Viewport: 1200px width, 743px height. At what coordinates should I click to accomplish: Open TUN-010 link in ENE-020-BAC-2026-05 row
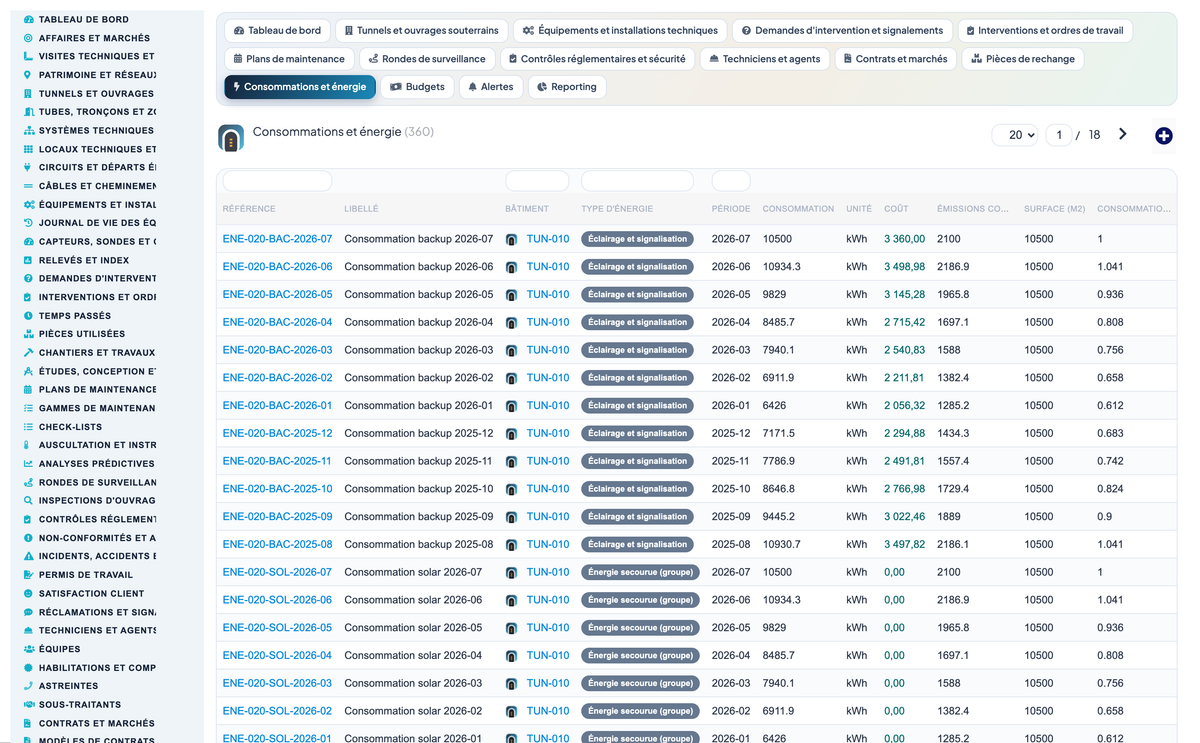tap(548, 295)
